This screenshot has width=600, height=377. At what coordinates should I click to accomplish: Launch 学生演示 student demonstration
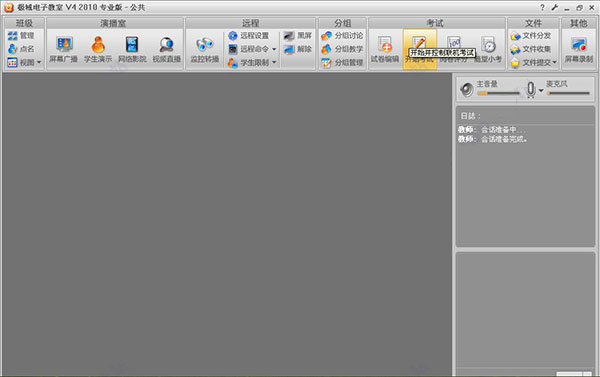click(98, 50)
